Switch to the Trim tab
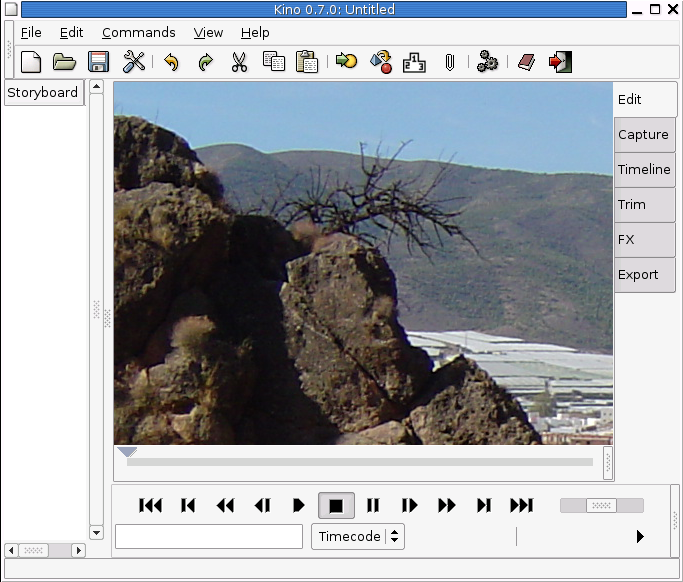 pos(644,205)
